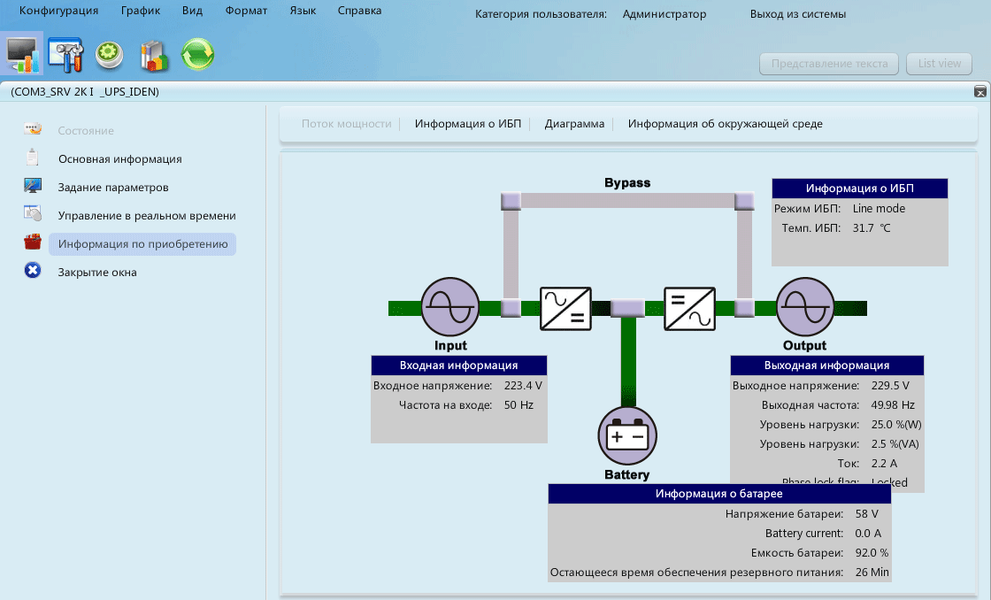Click battery voltage value 58 V

click(x=866, y=514)
